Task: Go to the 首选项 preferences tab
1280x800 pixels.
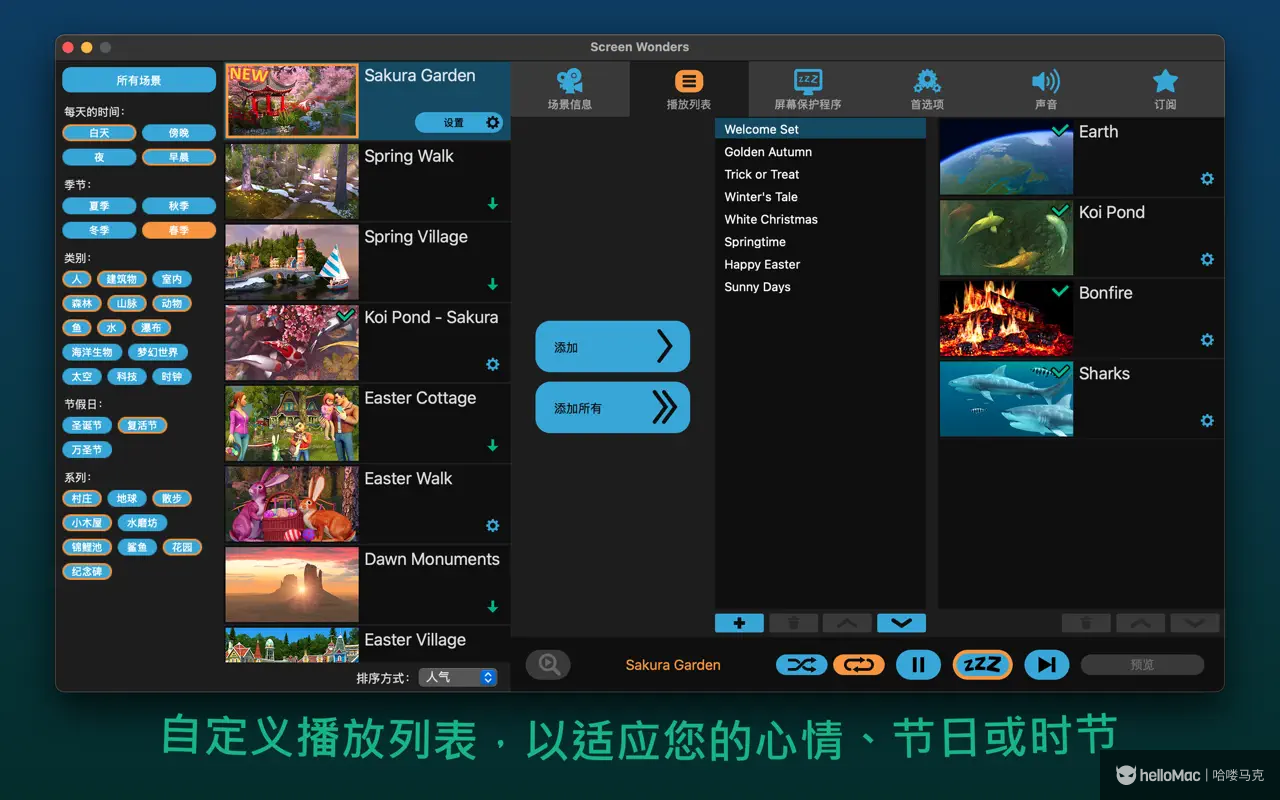Action: pyautogui.click(x=927, y=89)
